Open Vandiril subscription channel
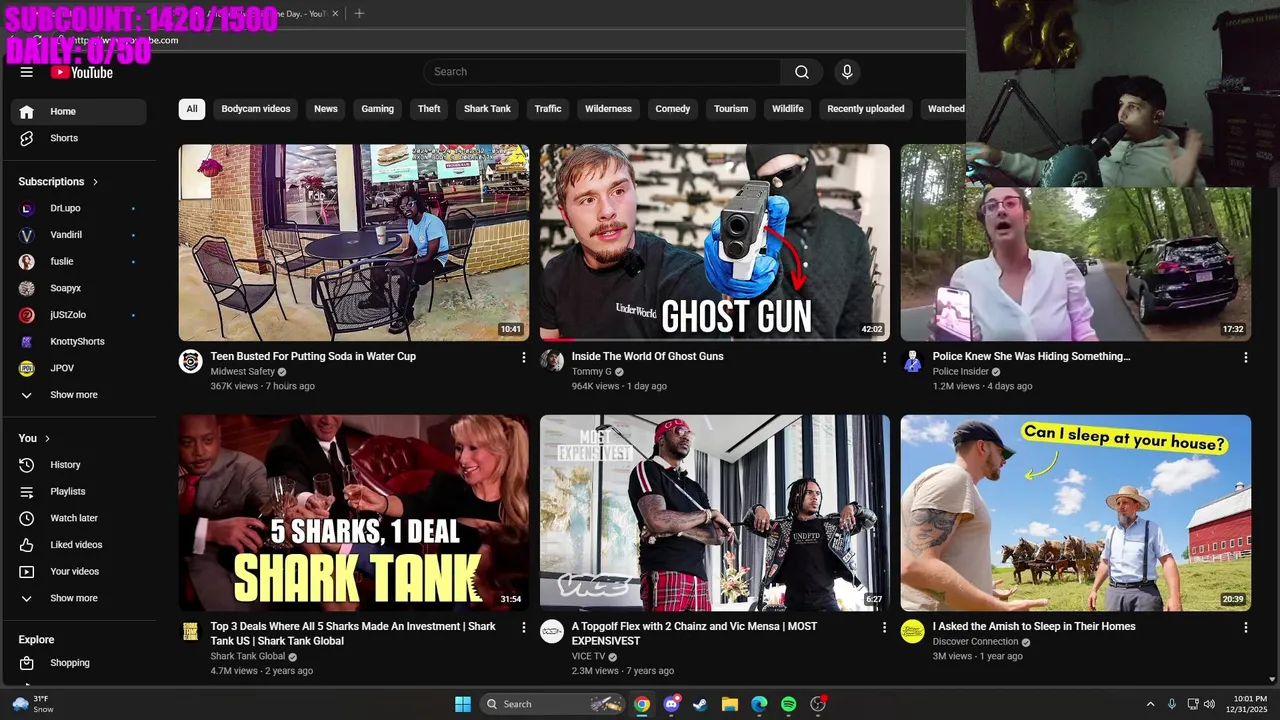1280x720 pixels. tap(79, 235)
